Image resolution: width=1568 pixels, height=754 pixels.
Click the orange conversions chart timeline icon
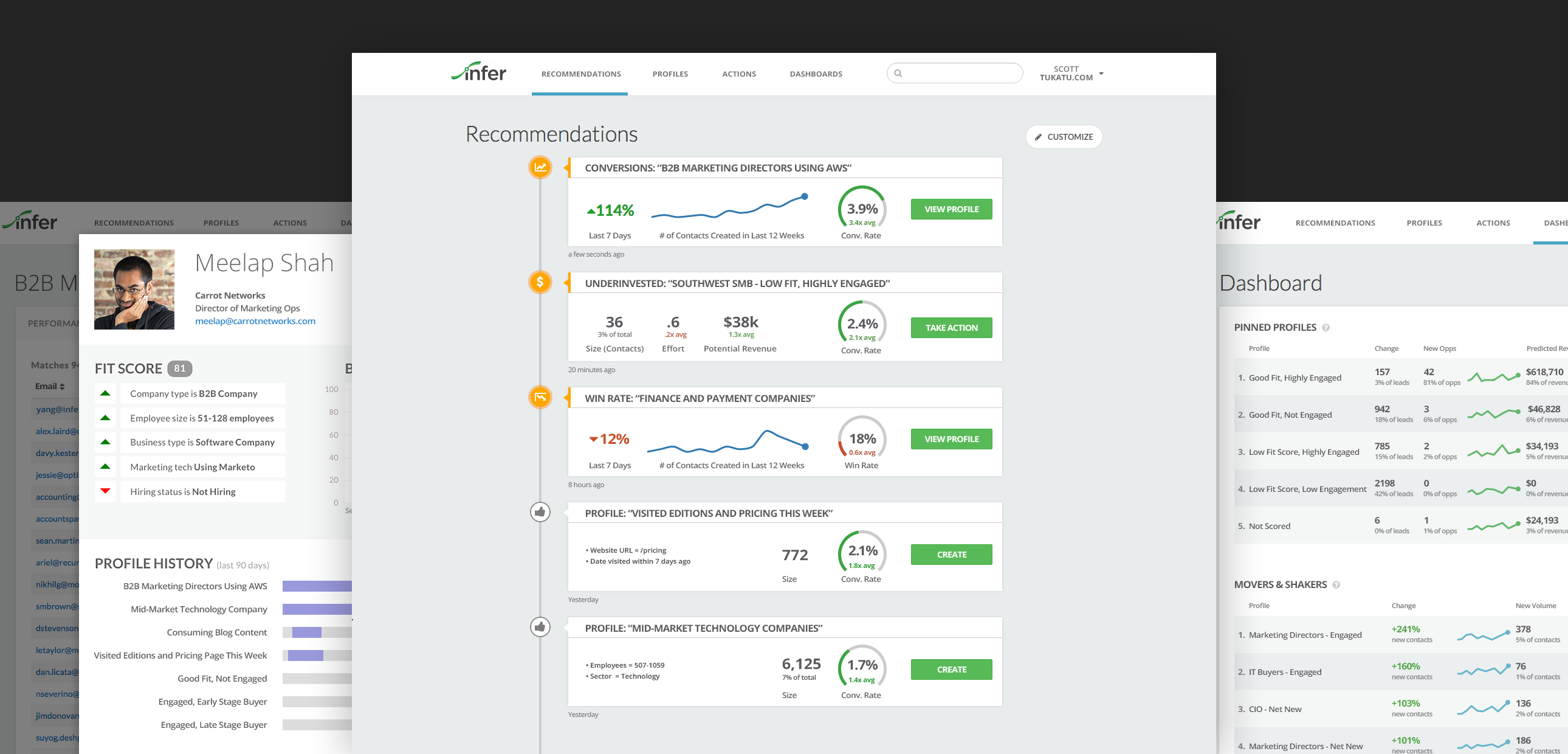coord(540,167)
